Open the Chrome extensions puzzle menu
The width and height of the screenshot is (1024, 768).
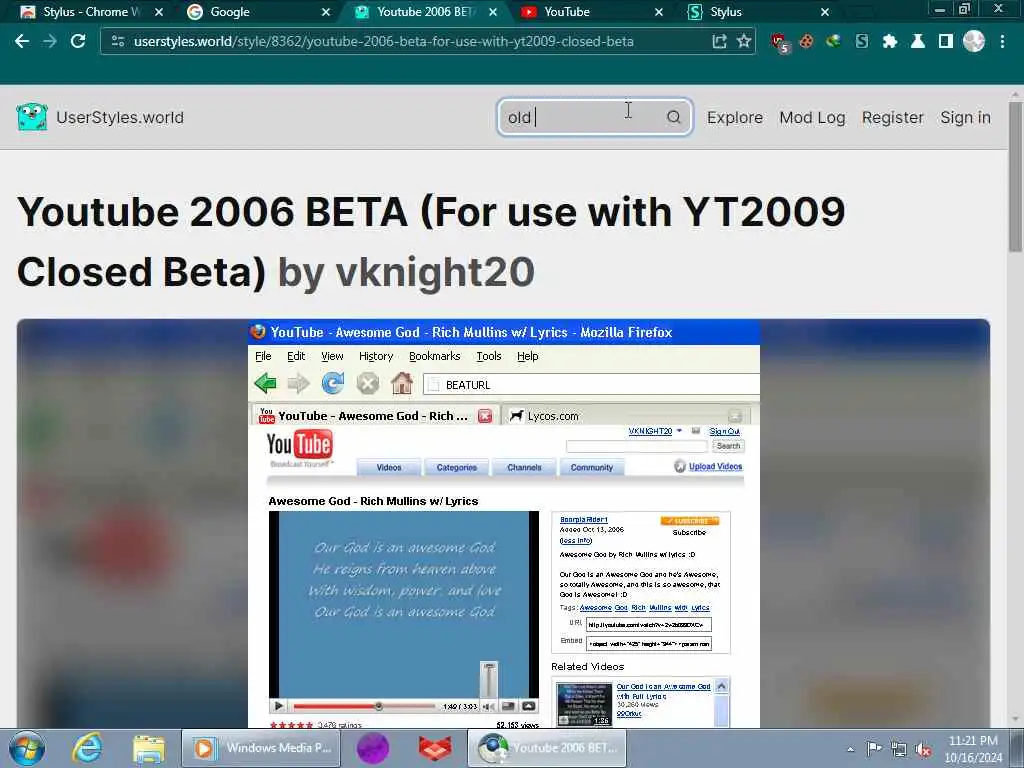pos(889,41)
